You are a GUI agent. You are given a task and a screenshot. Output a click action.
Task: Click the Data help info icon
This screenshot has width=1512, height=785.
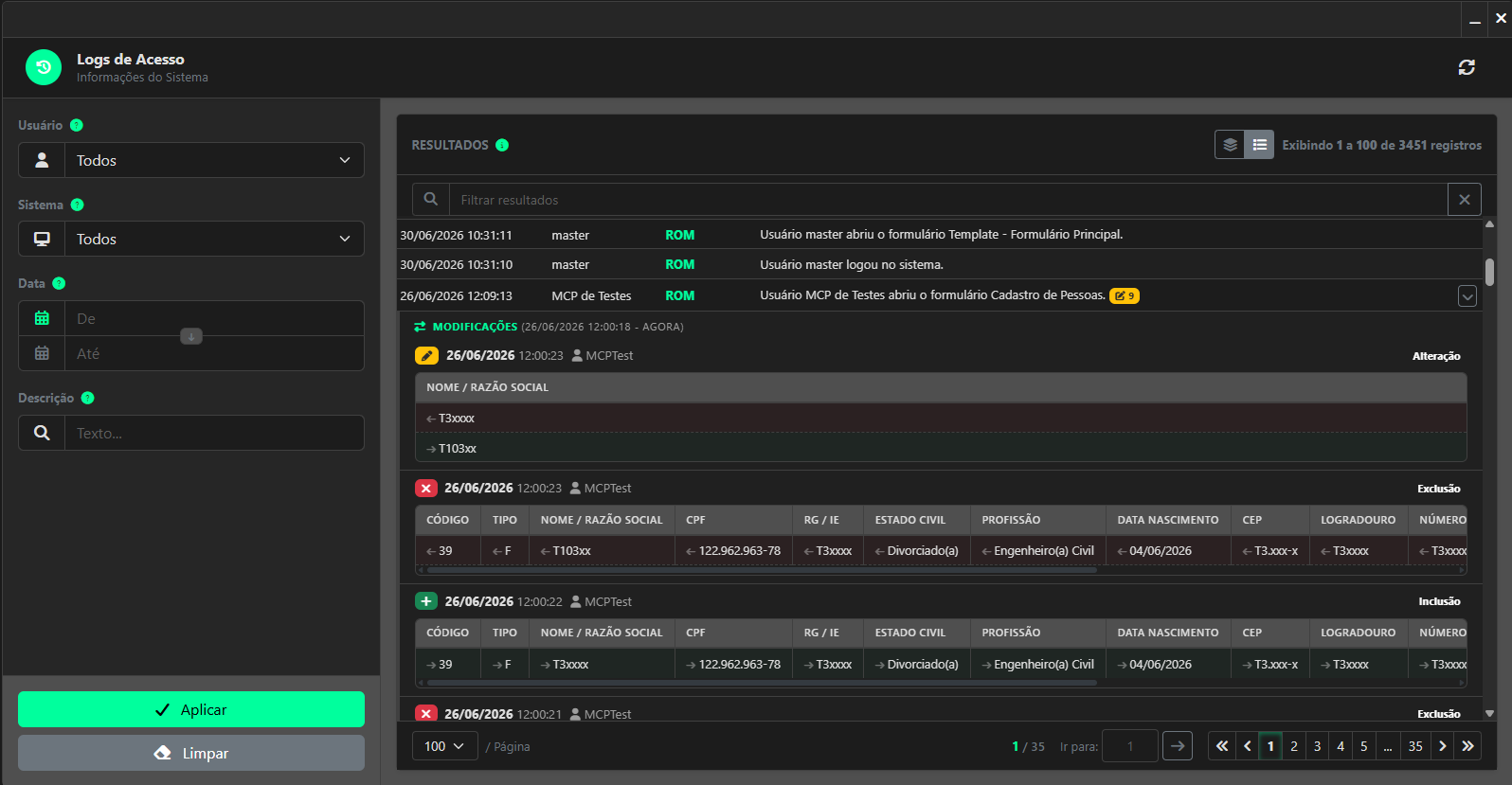coord(59,283)
